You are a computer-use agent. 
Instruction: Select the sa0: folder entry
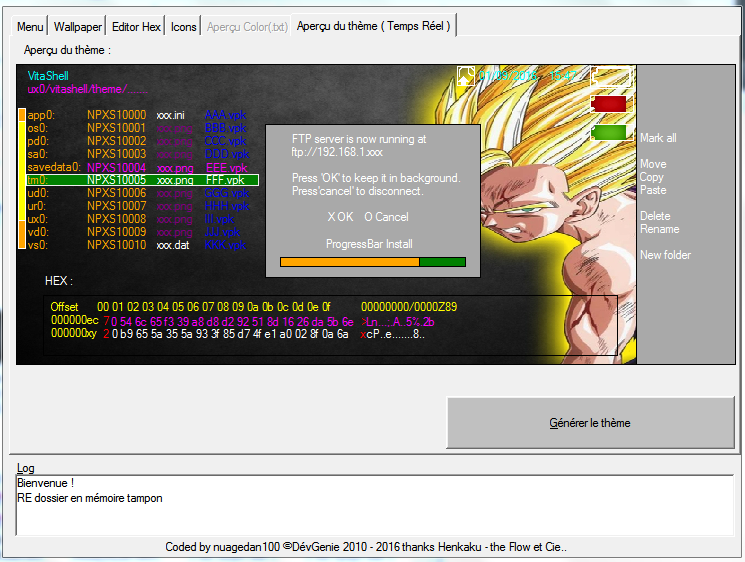(38, 154)
